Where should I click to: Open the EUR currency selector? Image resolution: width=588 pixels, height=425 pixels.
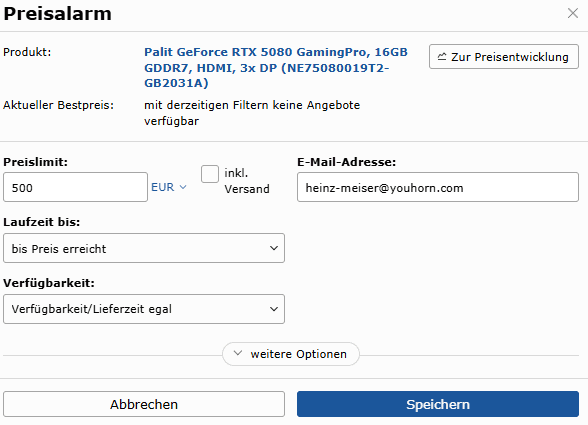click(169, 187)
